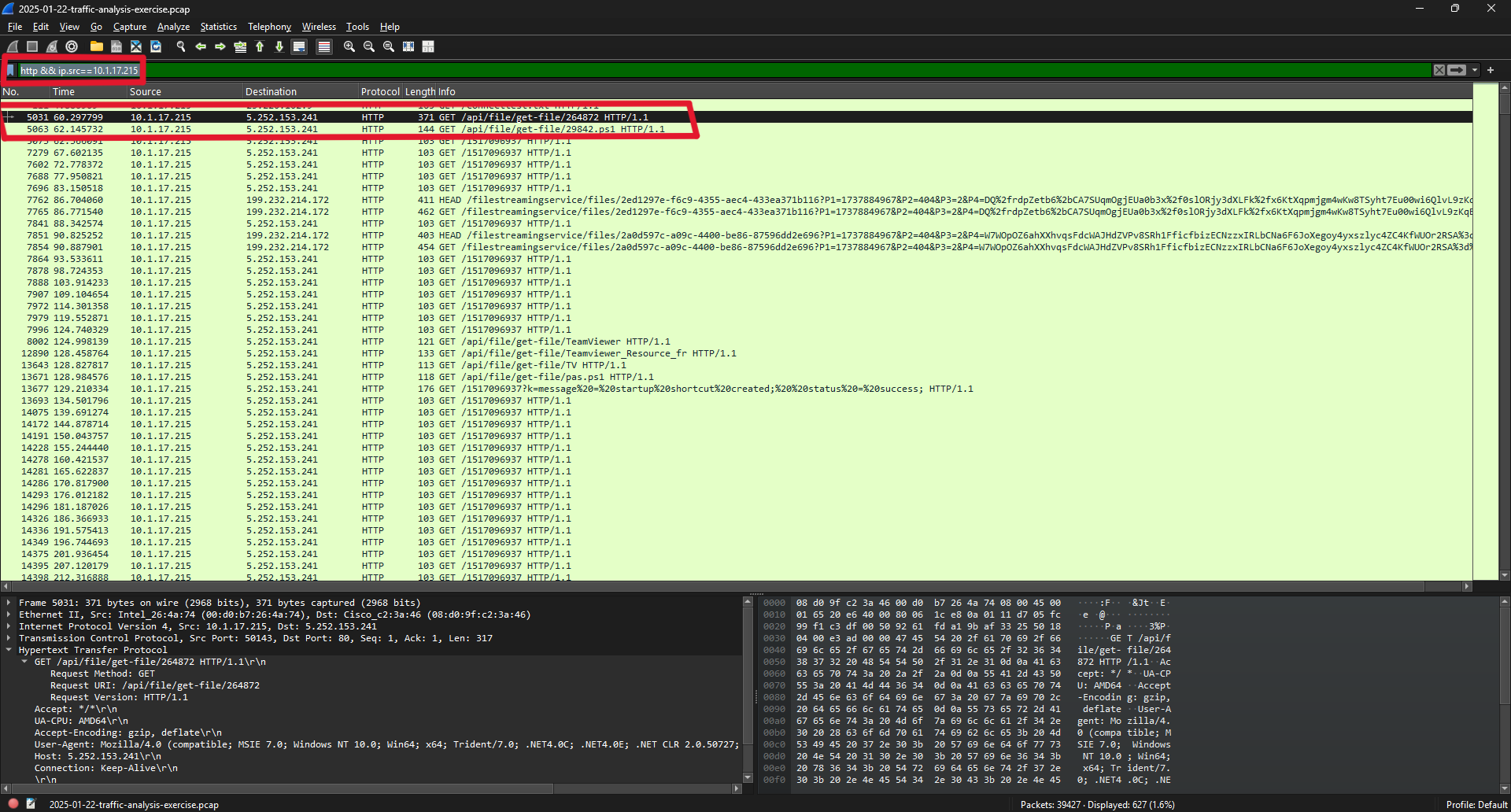The image size is (1511, 812).
Task: Toggle packet list colorization rules
Action: [x=323, y=47]
